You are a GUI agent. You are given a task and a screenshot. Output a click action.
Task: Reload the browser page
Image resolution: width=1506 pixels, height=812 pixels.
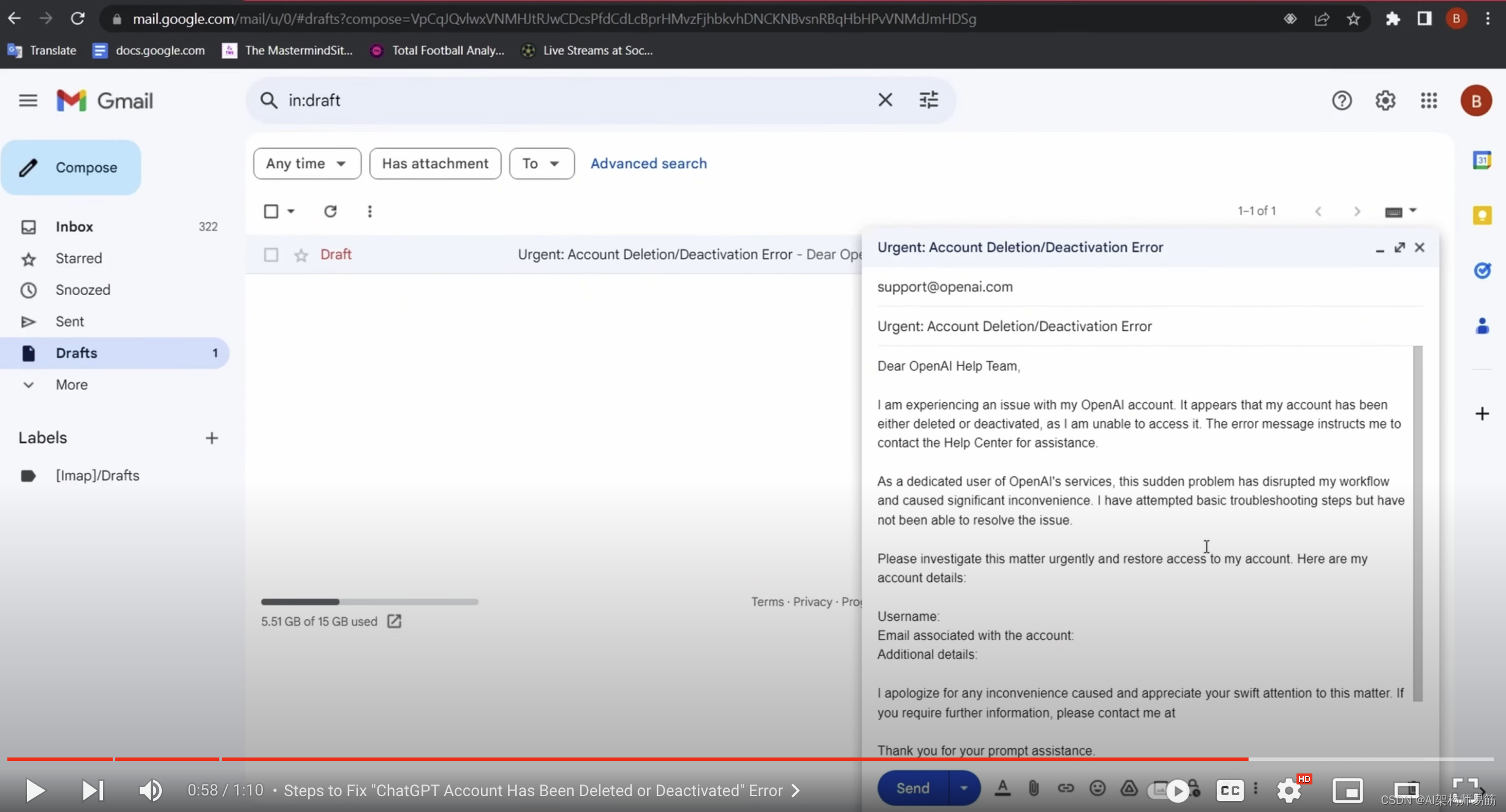tap(77, 18)
